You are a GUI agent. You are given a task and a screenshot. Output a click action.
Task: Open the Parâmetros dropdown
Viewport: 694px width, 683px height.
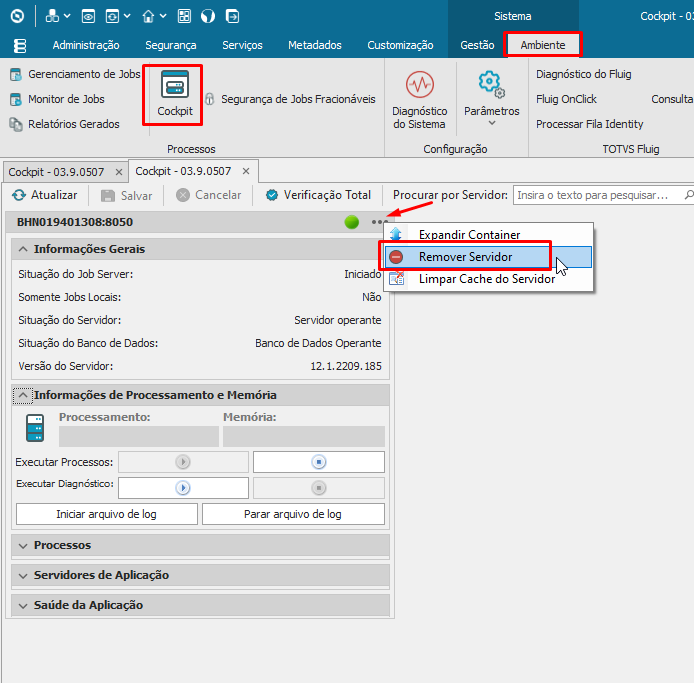pyautogui.click(x=491, y=99)
